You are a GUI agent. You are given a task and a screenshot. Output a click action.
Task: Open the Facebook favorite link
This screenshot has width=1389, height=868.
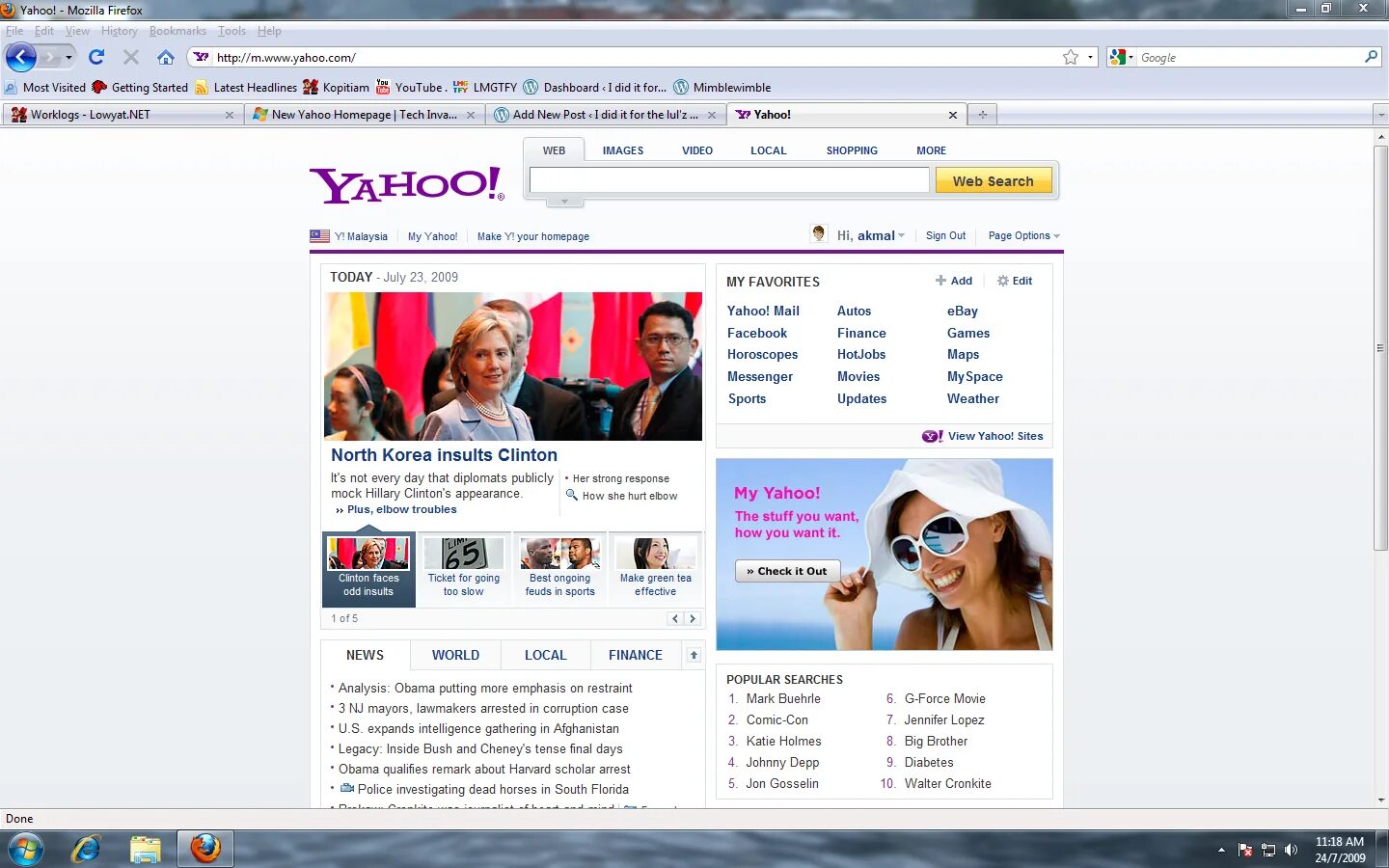coord(757,333)
